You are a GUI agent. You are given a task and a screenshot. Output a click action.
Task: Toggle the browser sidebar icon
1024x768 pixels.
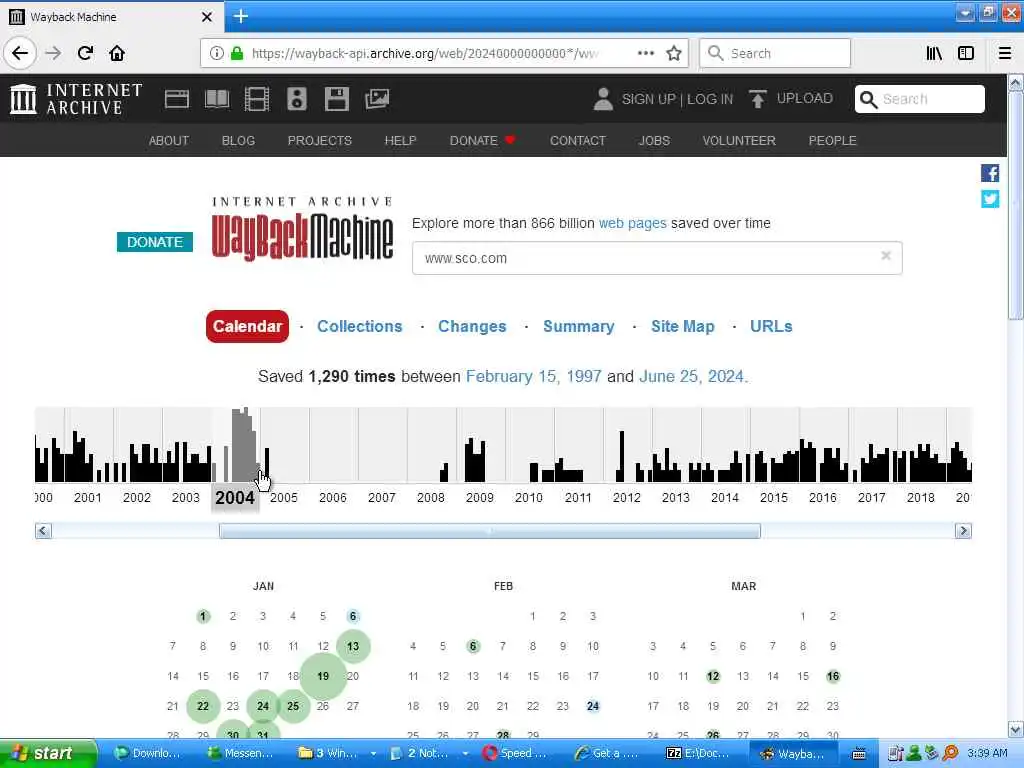coord(966,53)
